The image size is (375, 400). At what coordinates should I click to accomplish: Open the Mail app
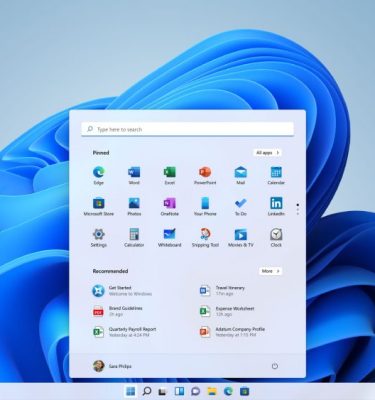click(240, 176)
